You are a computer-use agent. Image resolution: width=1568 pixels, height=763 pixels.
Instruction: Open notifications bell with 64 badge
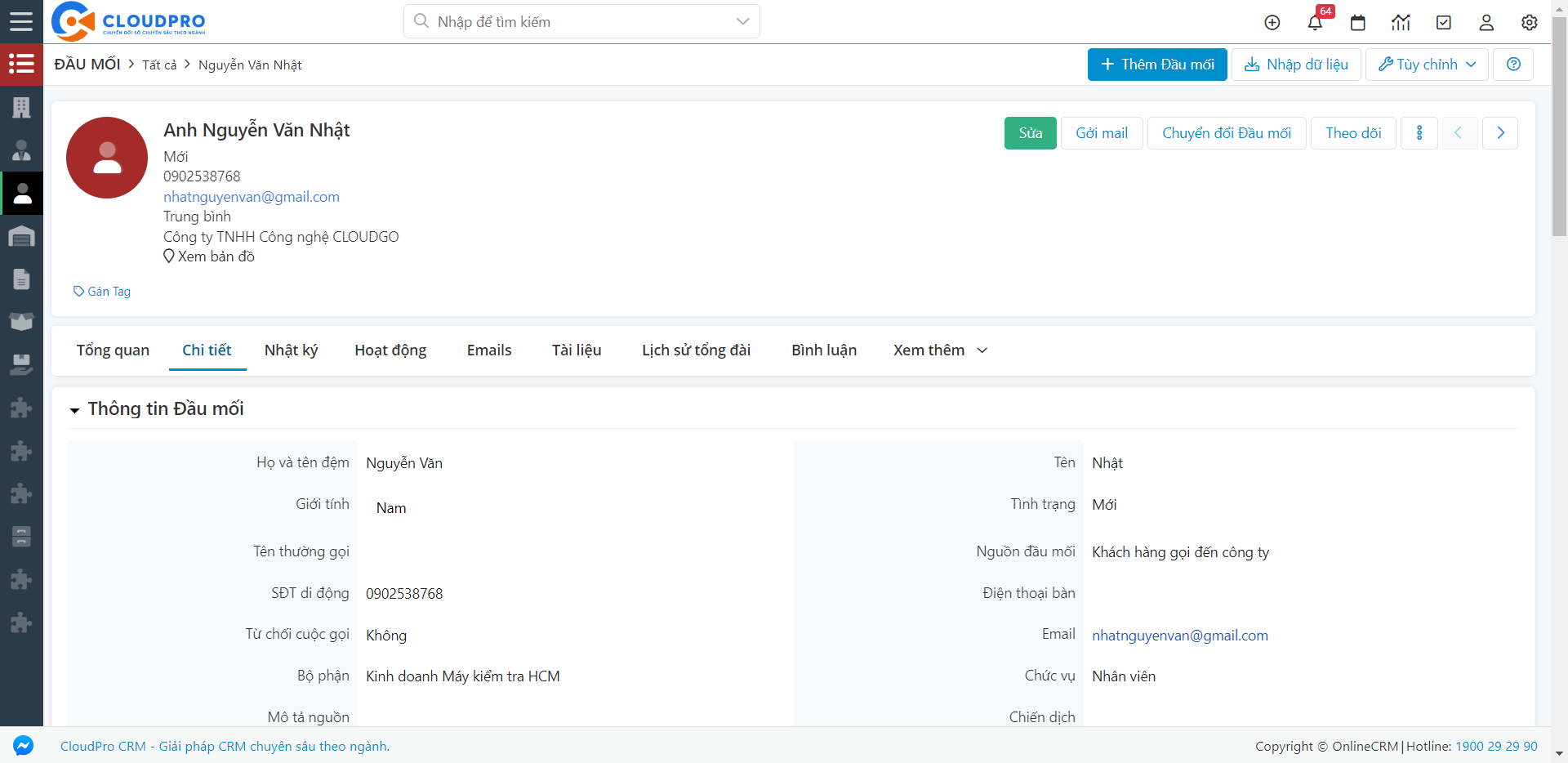1315,22
